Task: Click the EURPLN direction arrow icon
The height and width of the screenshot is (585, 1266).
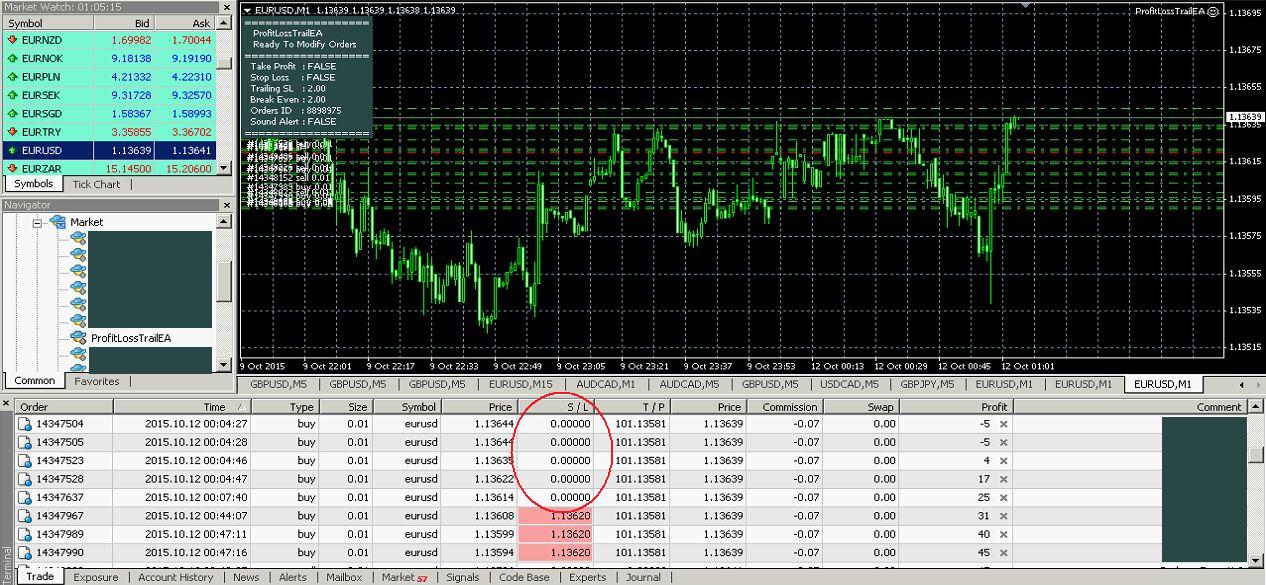Action: [x=12, y=77]
